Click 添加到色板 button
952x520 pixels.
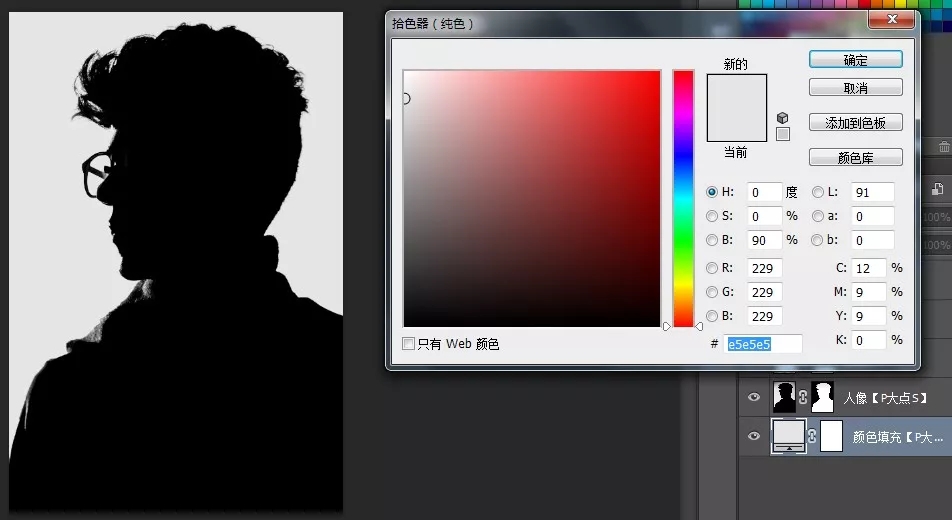(855, 123)
